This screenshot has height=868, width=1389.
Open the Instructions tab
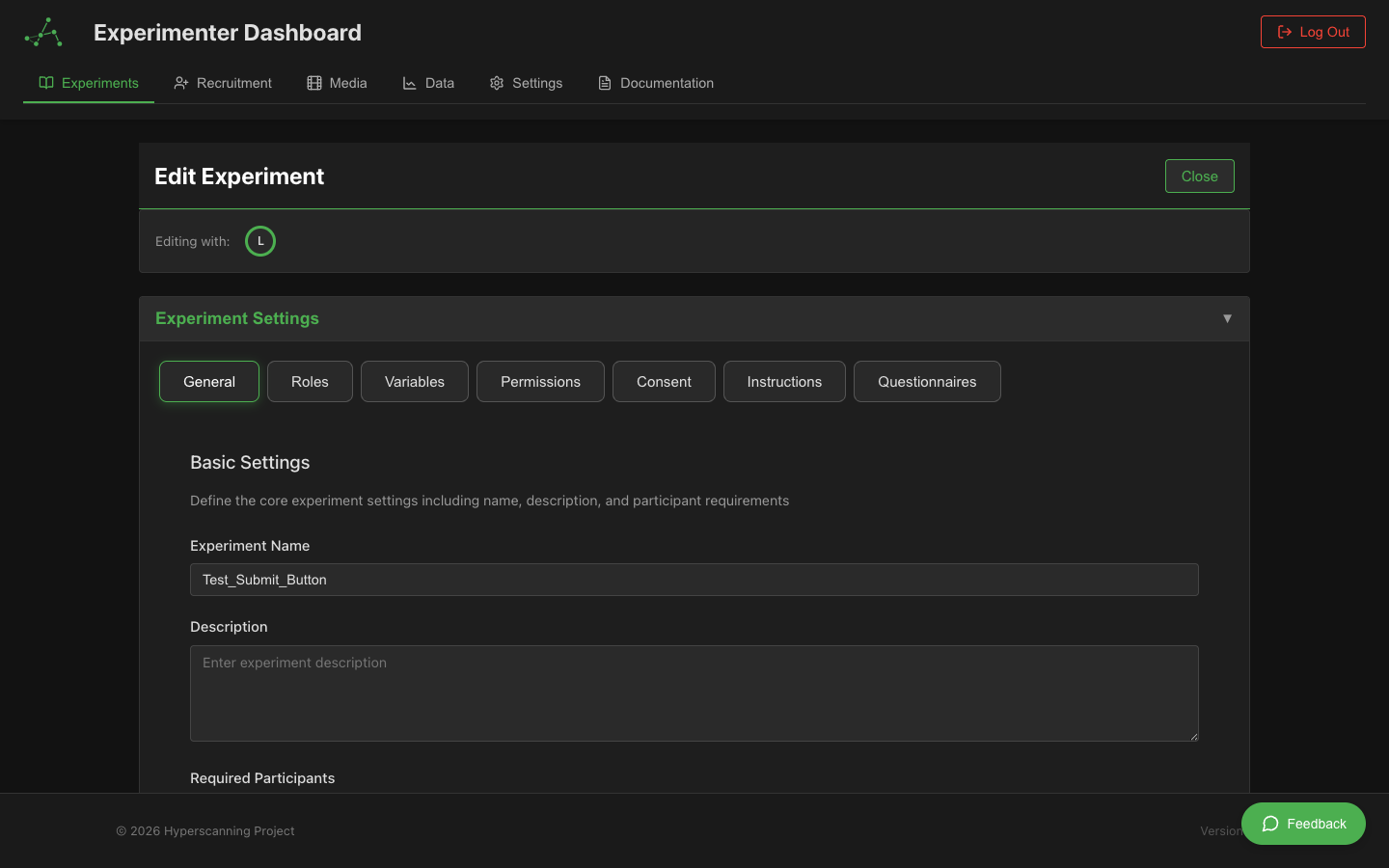(x=784, y=381)
